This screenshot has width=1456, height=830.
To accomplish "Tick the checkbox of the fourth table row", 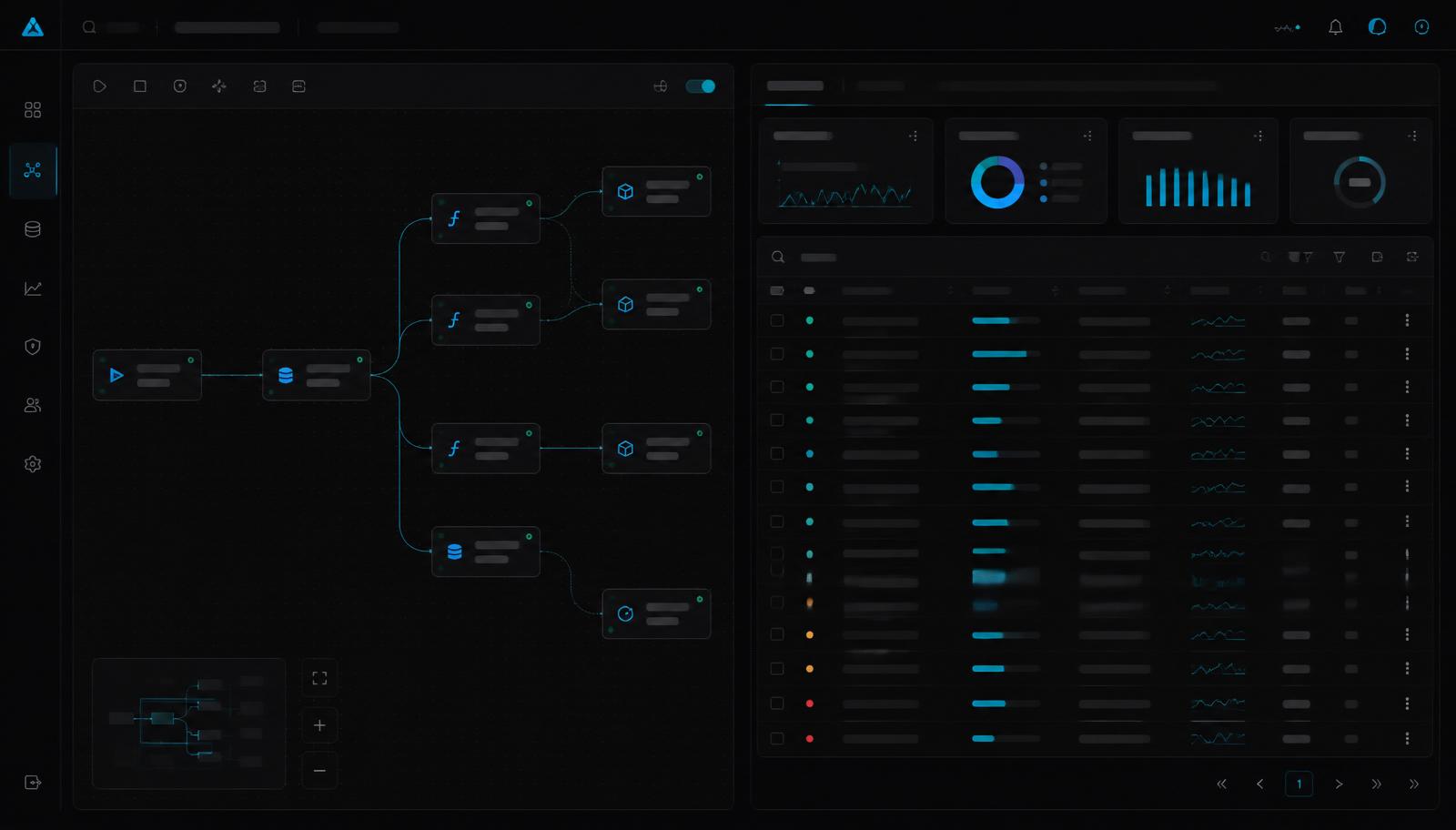I will tap(777, 420).
